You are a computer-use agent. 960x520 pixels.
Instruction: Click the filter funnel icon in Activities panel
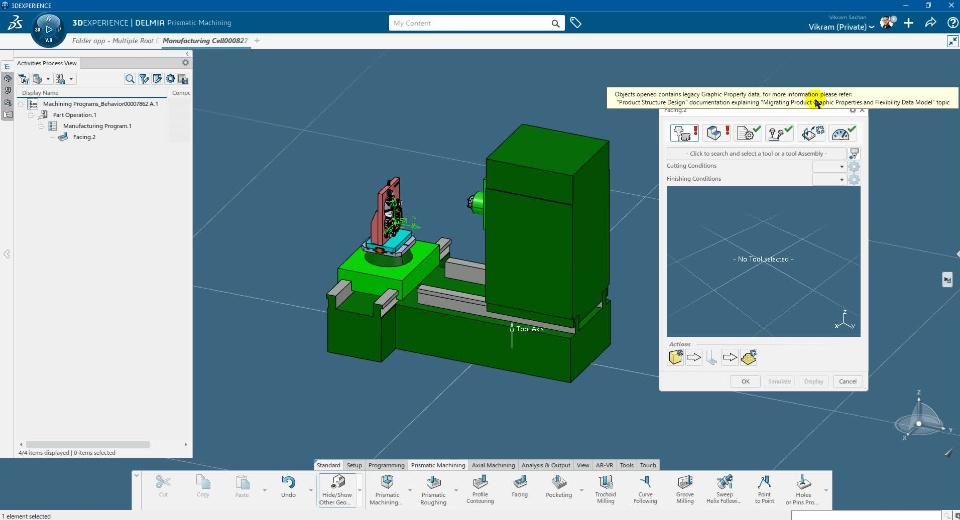(x=144, y=78)
